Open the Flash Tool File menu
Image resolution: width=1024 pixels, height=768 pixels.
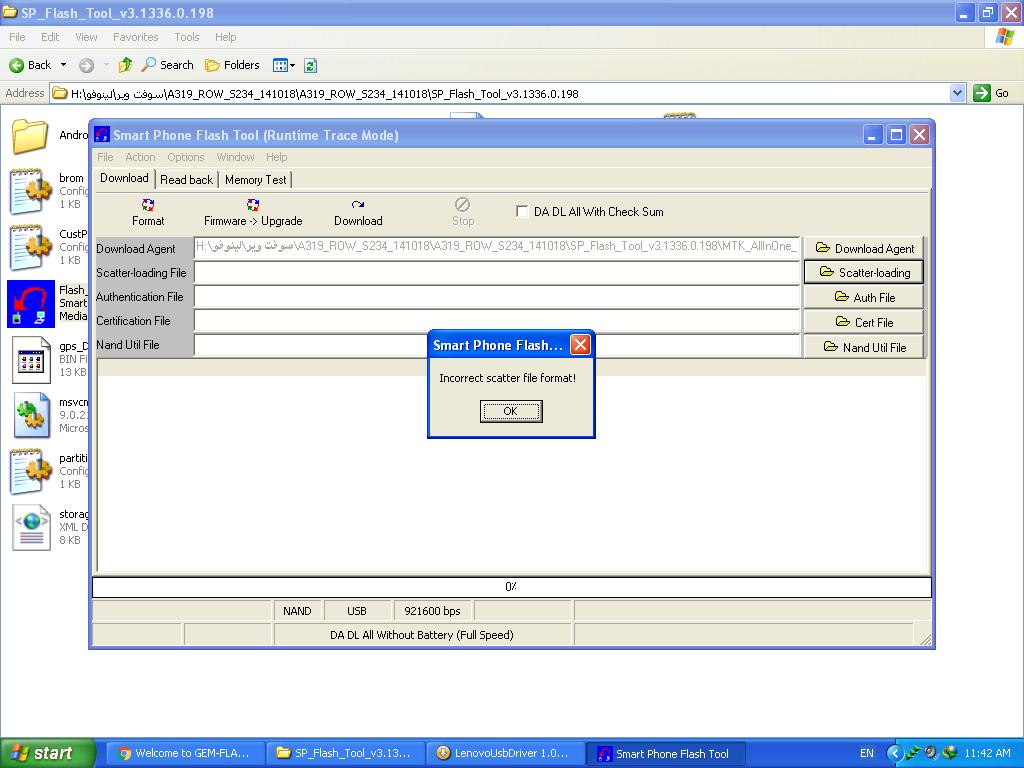[104, 157]
